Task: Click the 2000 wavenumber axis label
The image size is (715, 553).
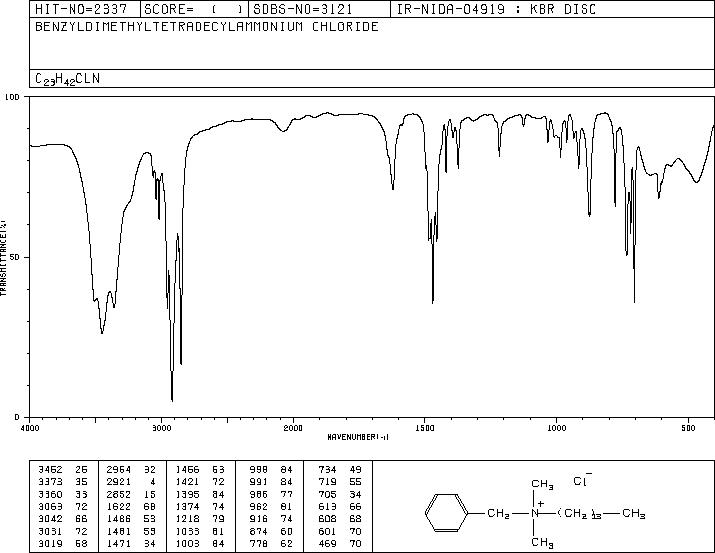Action: pyautogui.click(x=293, y=428)
